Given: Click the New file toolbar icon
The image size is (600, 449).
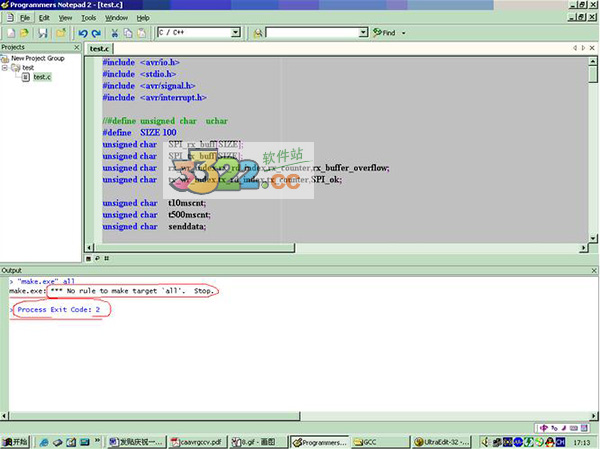Looking at the screenshot, I should 11,33.
